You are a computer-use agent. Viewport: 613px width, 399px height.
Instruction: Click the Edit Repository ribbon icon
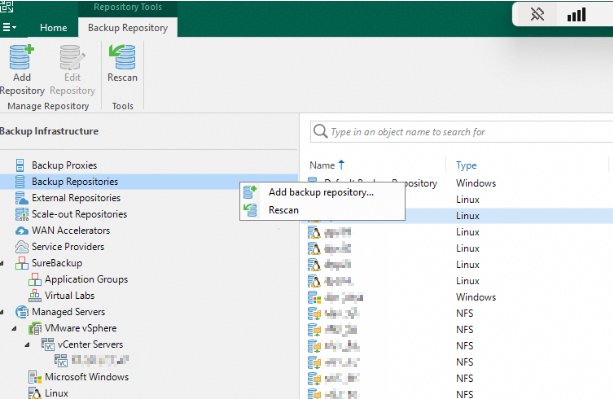point(72,57)
